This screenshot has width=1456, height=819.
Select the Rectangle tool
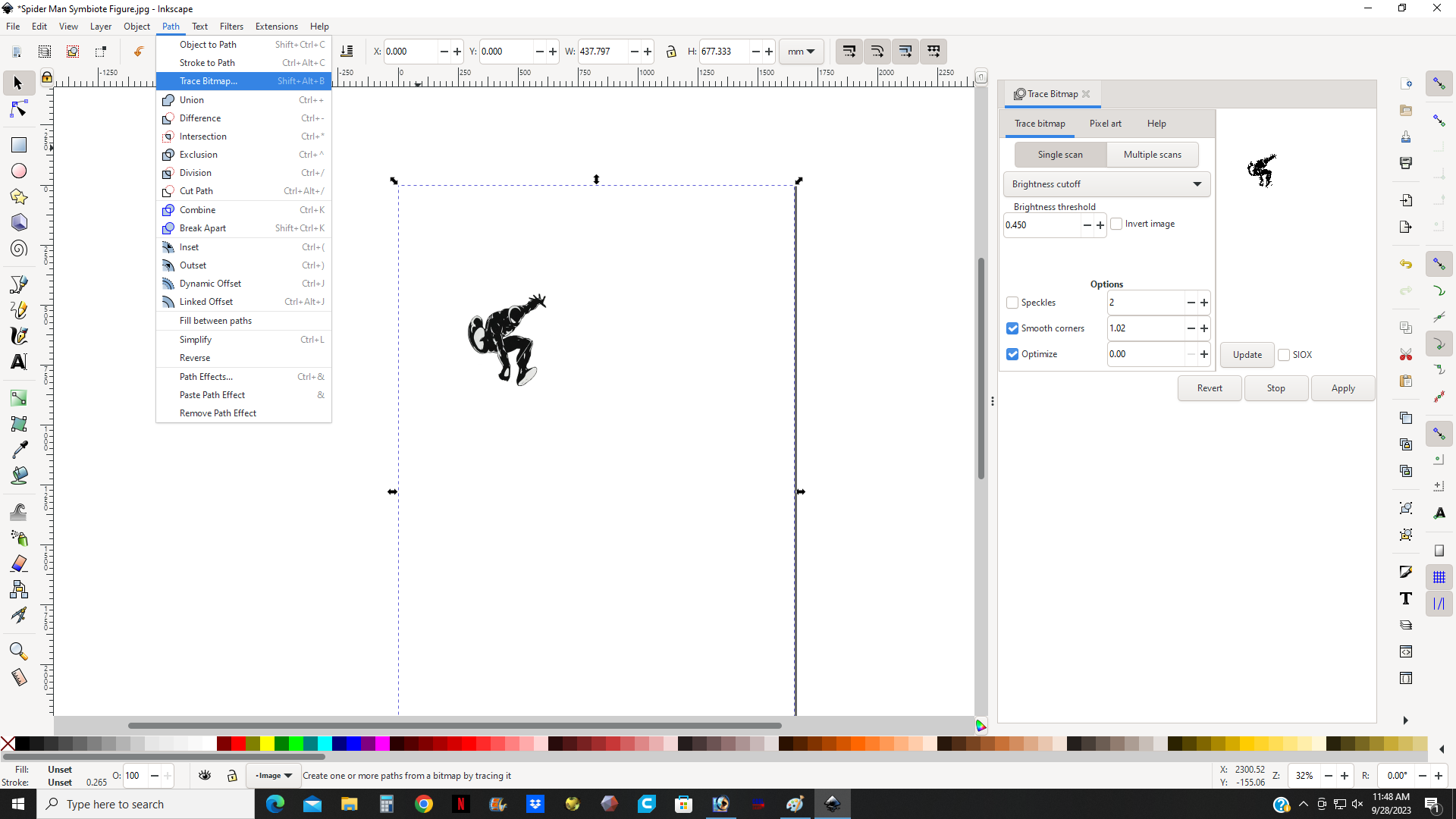(19, 145)
